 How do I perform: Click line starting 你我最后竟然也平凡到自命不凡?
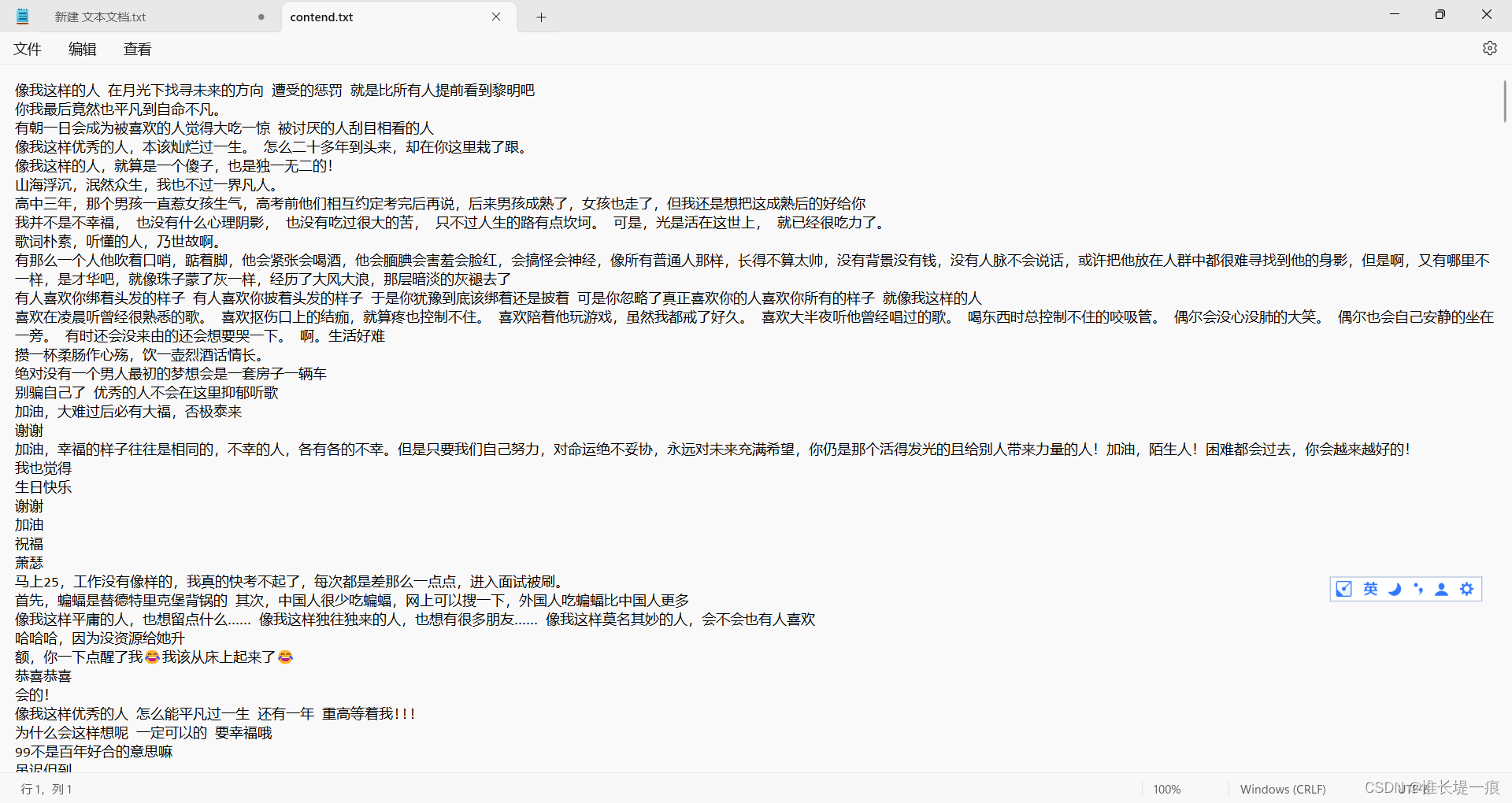point(119,109)
